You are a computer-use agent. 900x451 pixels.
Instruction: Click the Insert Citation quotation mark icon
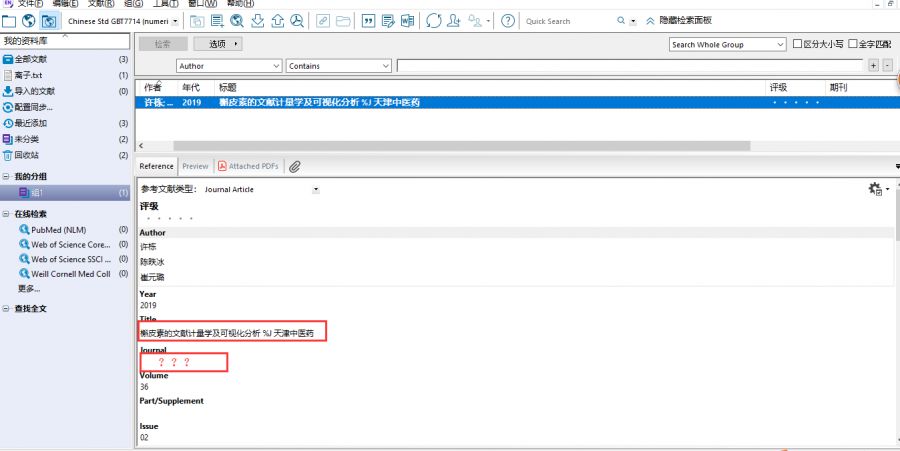pos(367,21)
